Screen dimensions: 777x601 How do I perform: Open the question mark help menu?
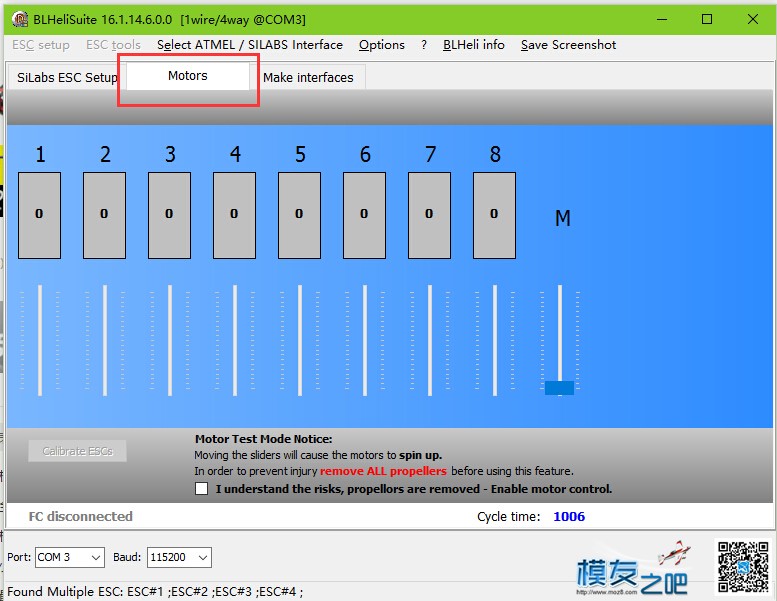pos(424,45)
